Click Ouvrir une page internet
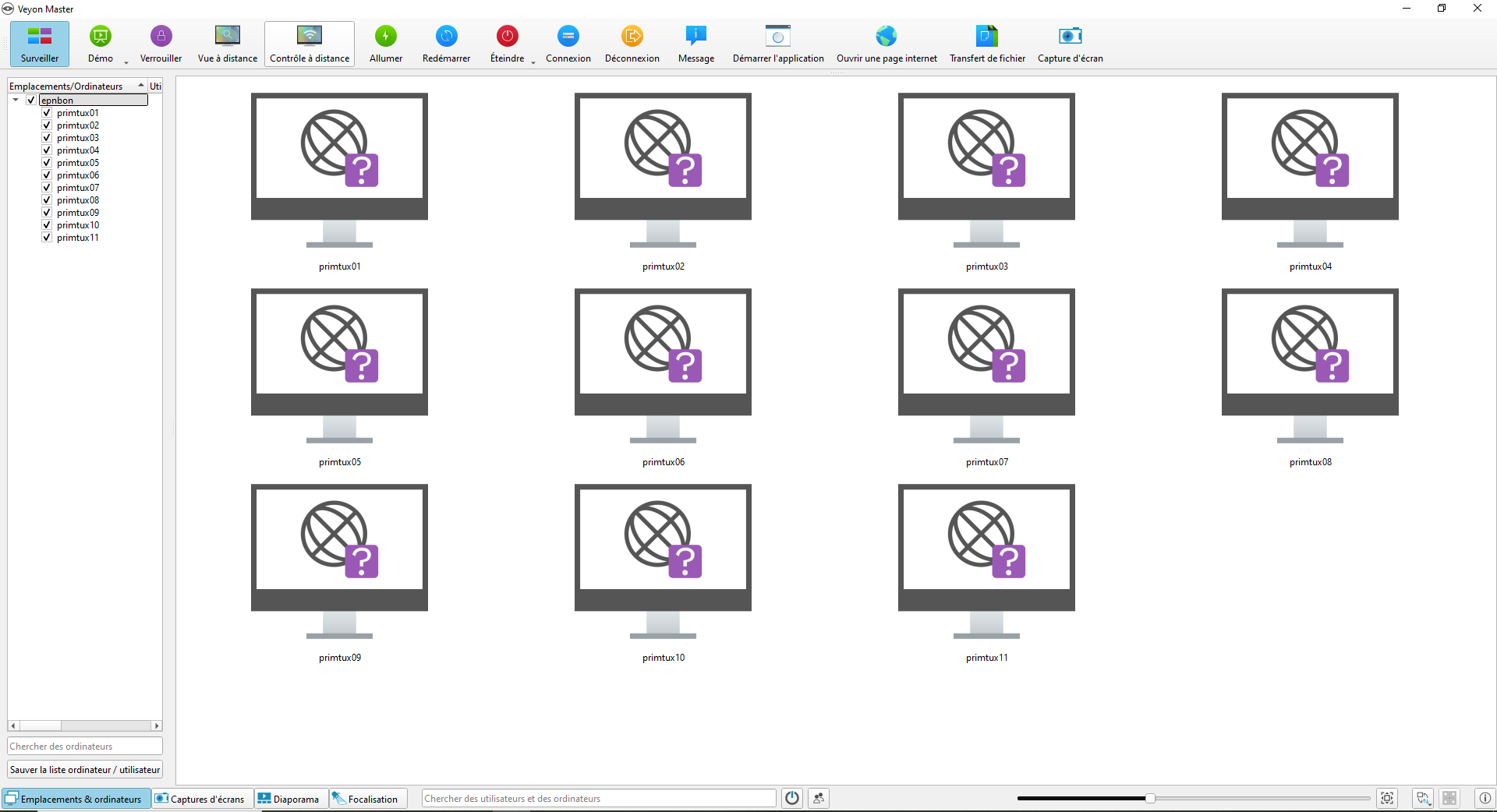1497x812 pixels. (887, 44)
